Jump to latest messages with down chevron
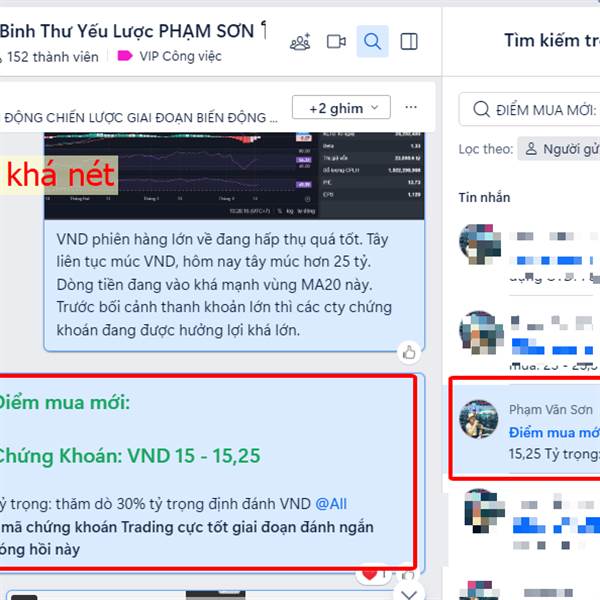 (x=409, y=594)
